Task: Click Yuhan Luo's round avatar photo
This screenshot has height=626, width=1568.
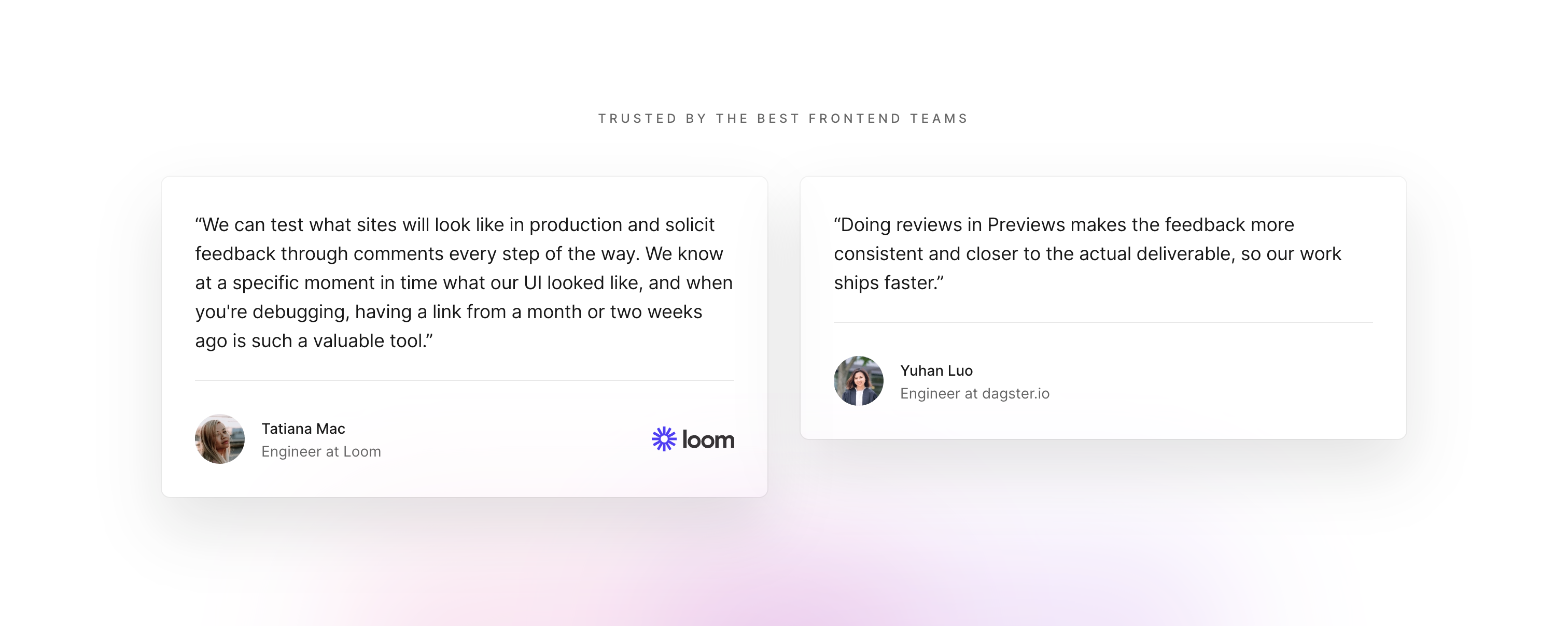Action: pos(858,381)
